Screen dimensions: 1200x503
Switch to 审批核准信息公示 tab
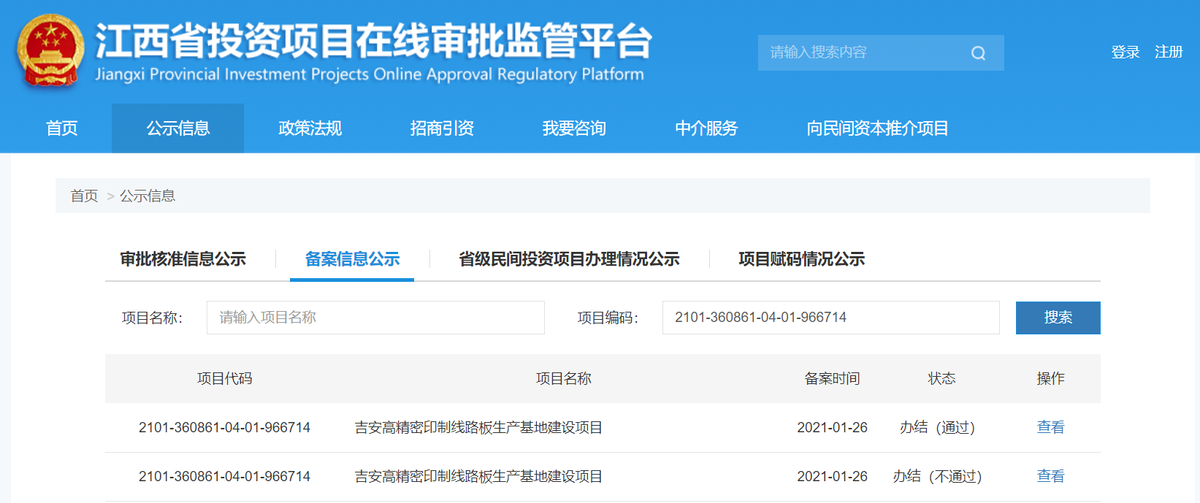pos(183,259)
